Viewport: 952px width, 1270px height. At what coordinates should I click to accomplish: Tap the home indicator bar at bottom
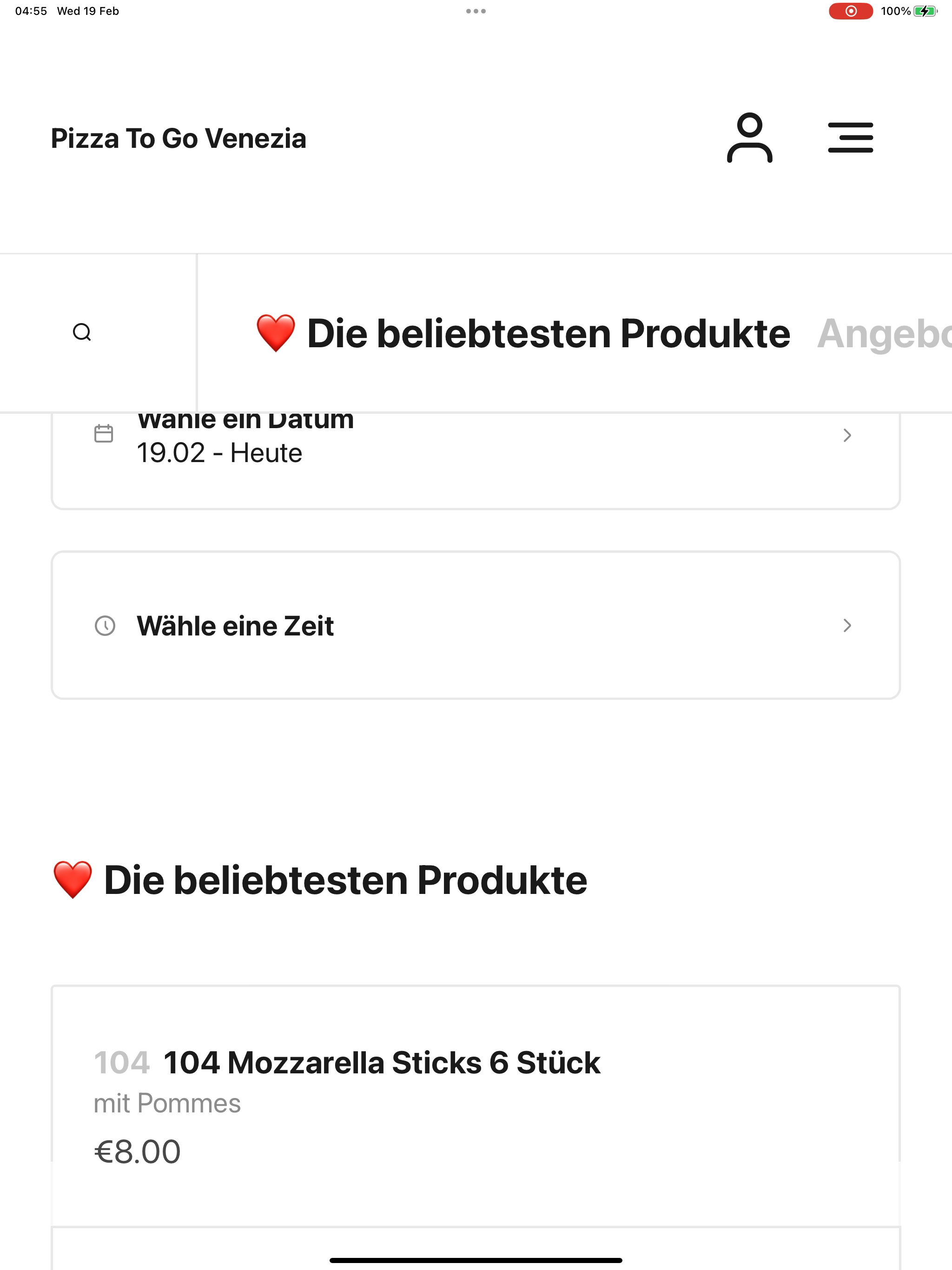(476, 1260)
